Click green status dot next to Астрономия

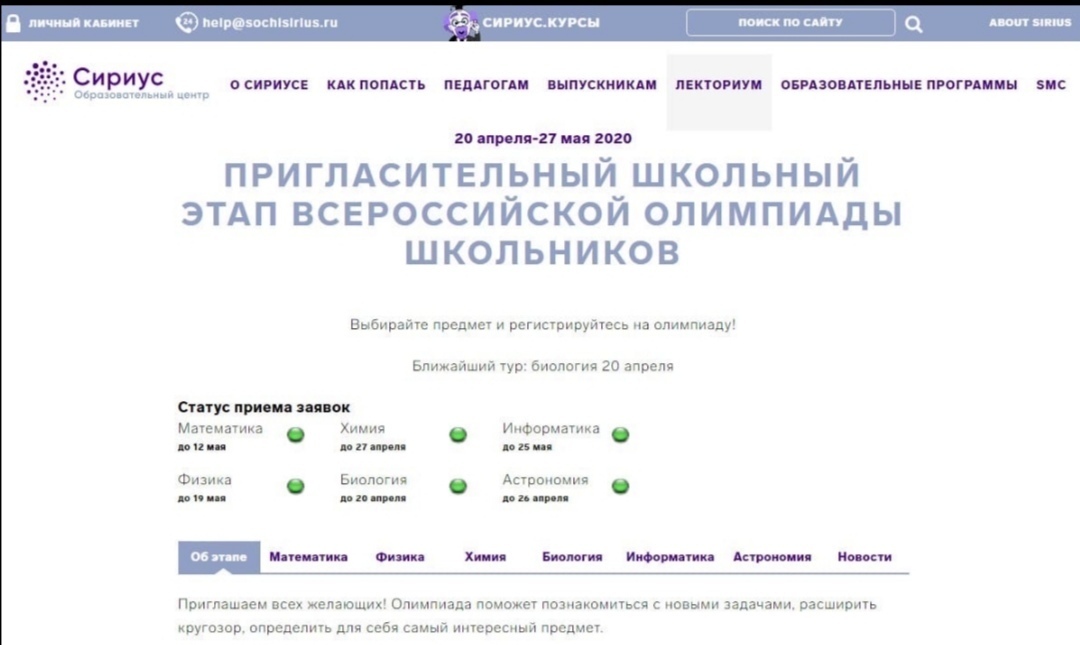click(x=620, y=486)
